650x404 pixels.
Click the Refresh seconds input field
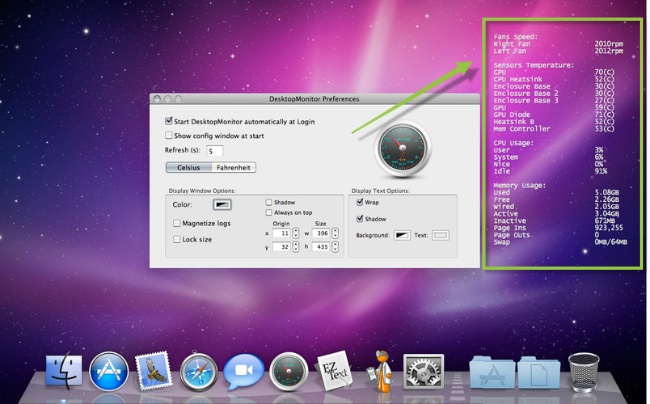(215, 150)
